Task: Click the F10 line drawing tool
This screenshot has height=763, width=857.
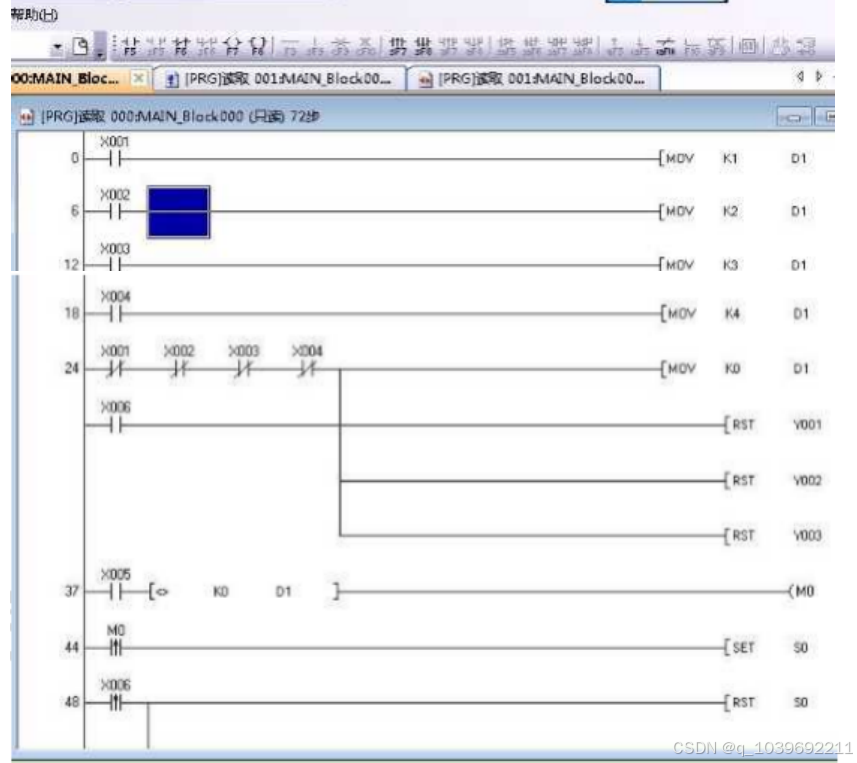Action: tap(691, 47)
